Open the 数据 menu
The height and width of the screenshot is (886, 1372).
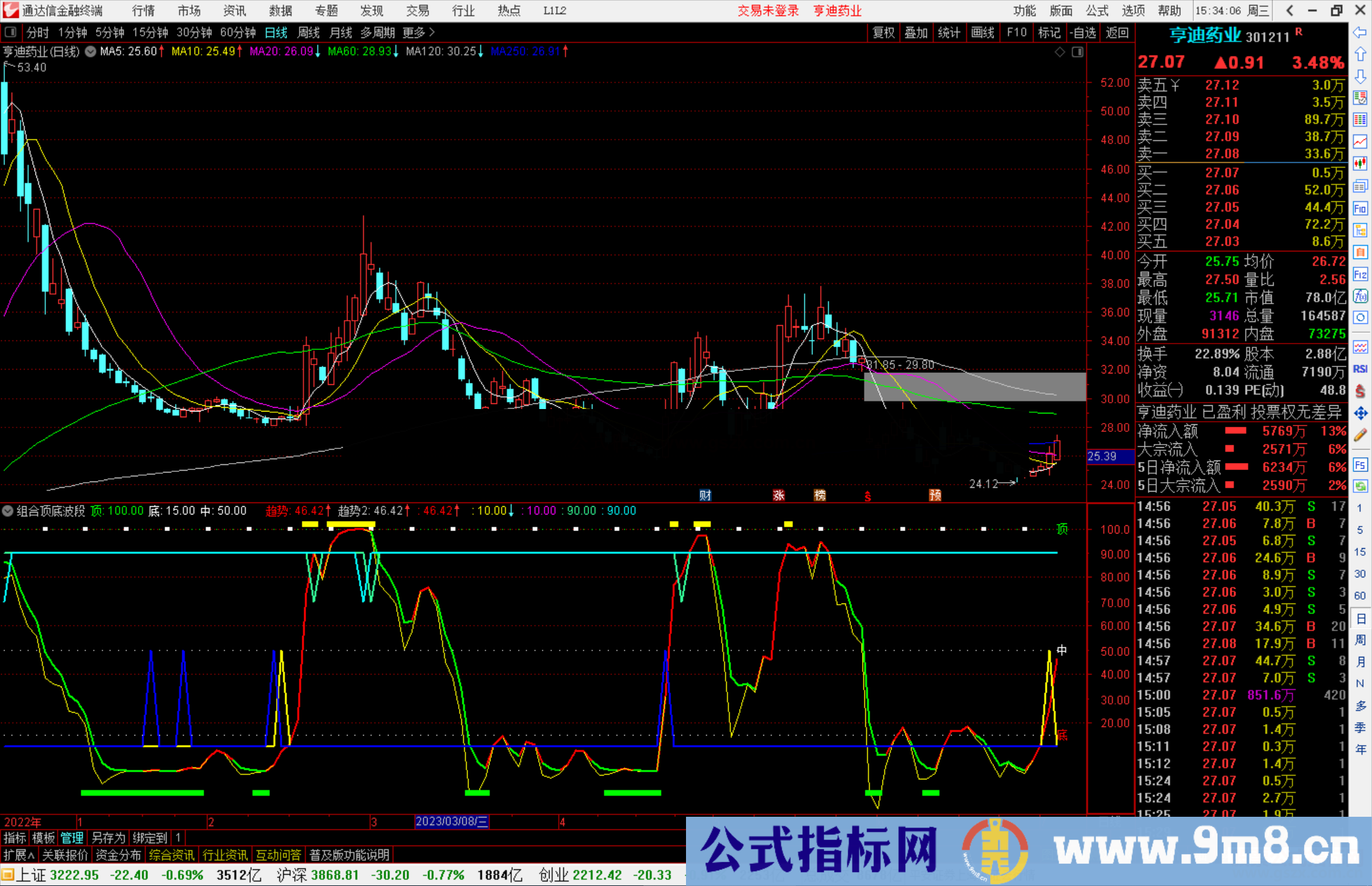(x=279, y=11)
